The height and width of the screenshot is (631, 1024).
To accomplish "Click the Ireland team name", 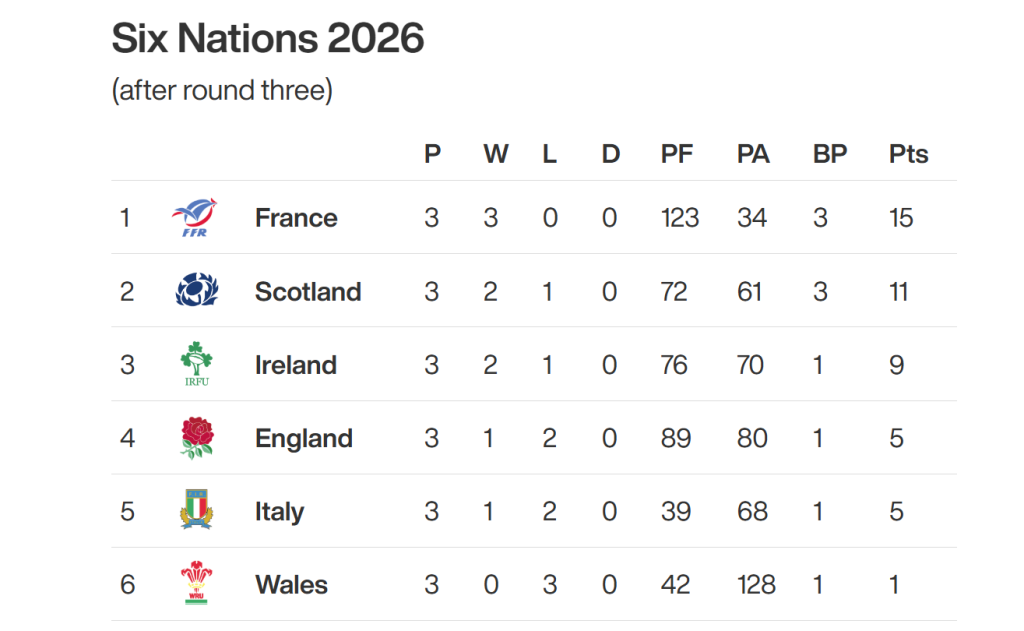I will (x=295, y=365).
